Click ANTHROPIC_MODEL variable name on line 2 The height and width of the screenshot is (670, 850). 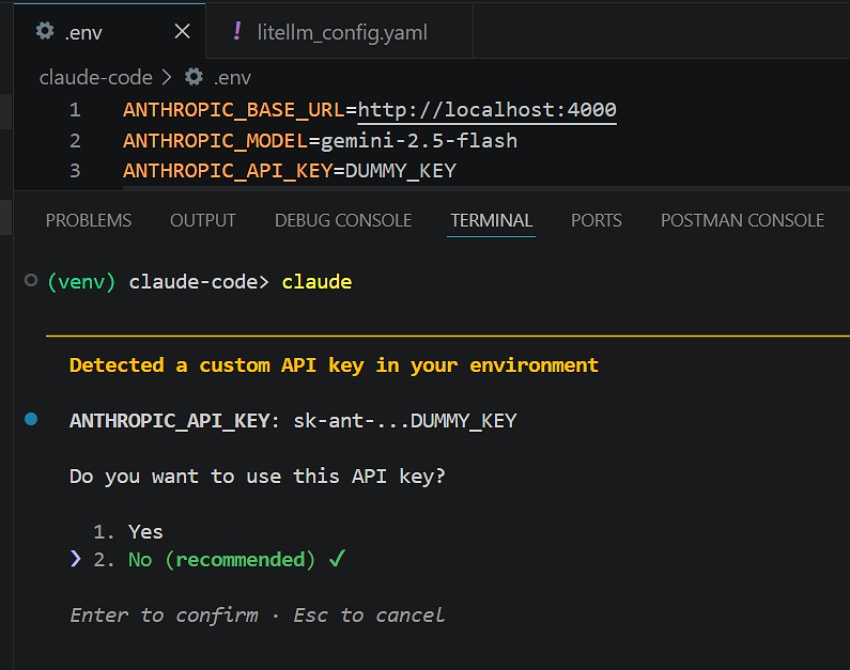[x=215, y=141]
